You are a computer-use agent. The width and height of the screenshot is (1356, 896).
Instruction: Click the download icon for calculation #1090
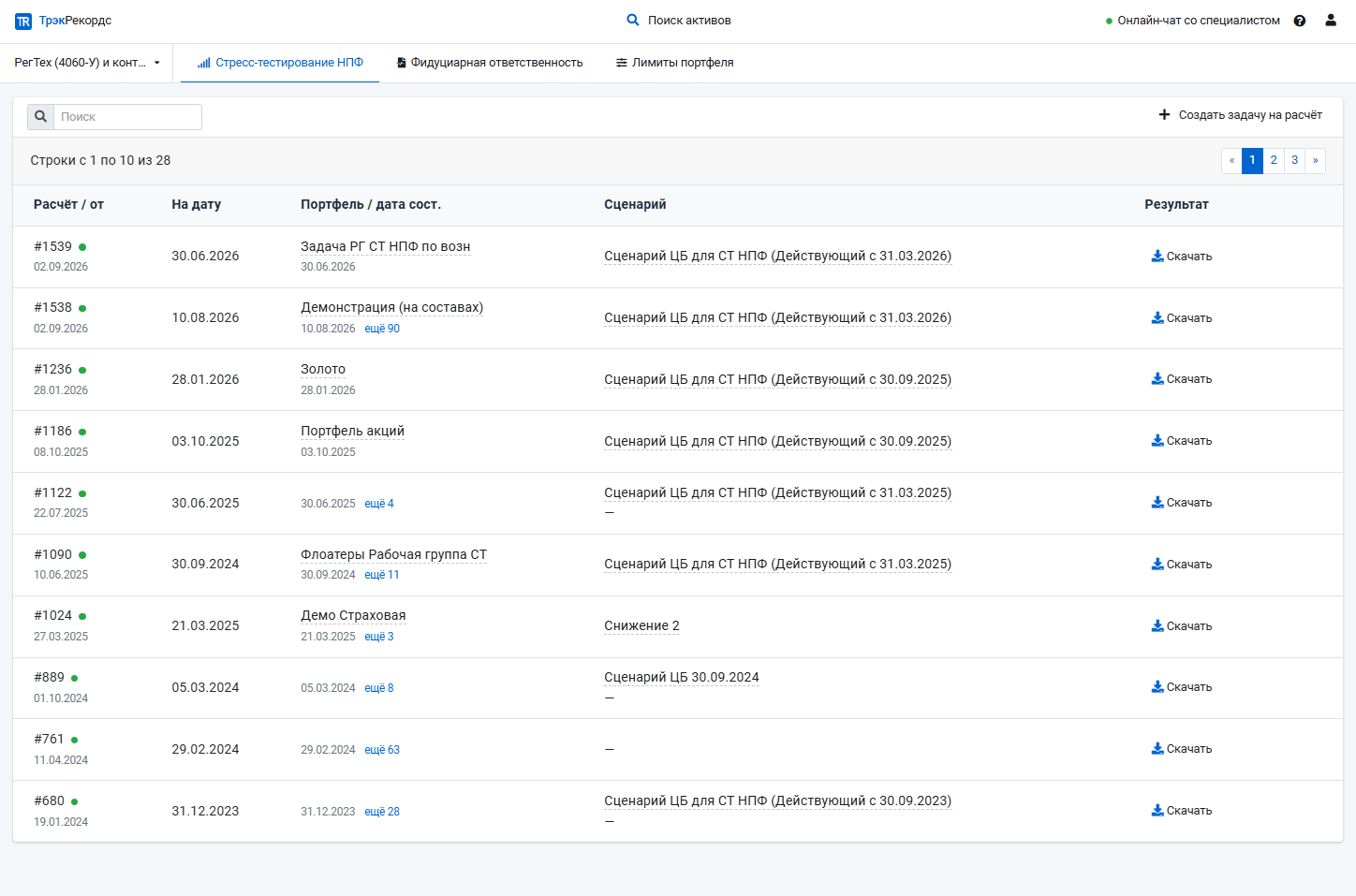[1157, 564]
